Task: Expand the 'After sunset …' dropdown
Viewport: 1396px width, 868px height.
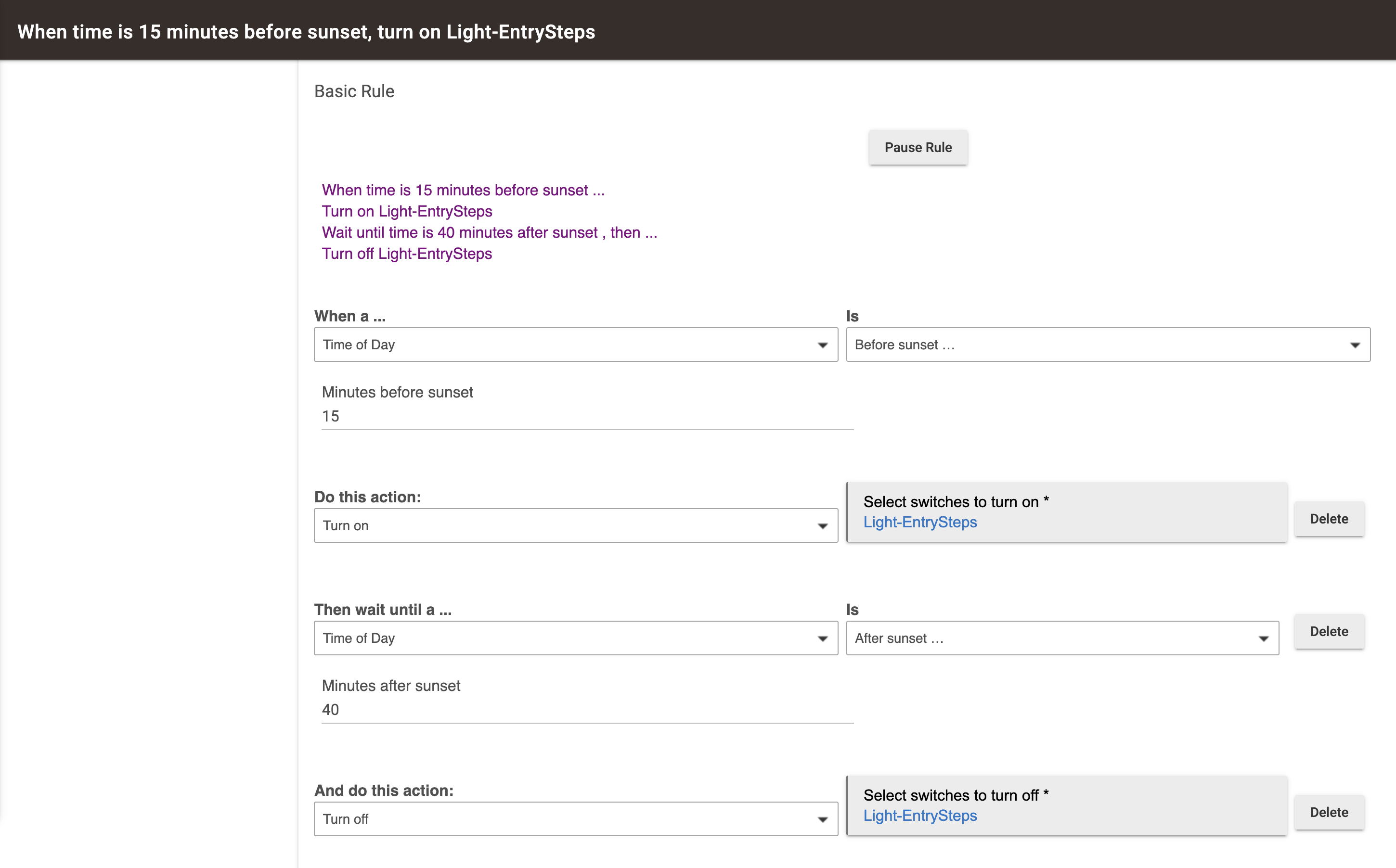Action: pyautogui.click(x=1062, y=638)
